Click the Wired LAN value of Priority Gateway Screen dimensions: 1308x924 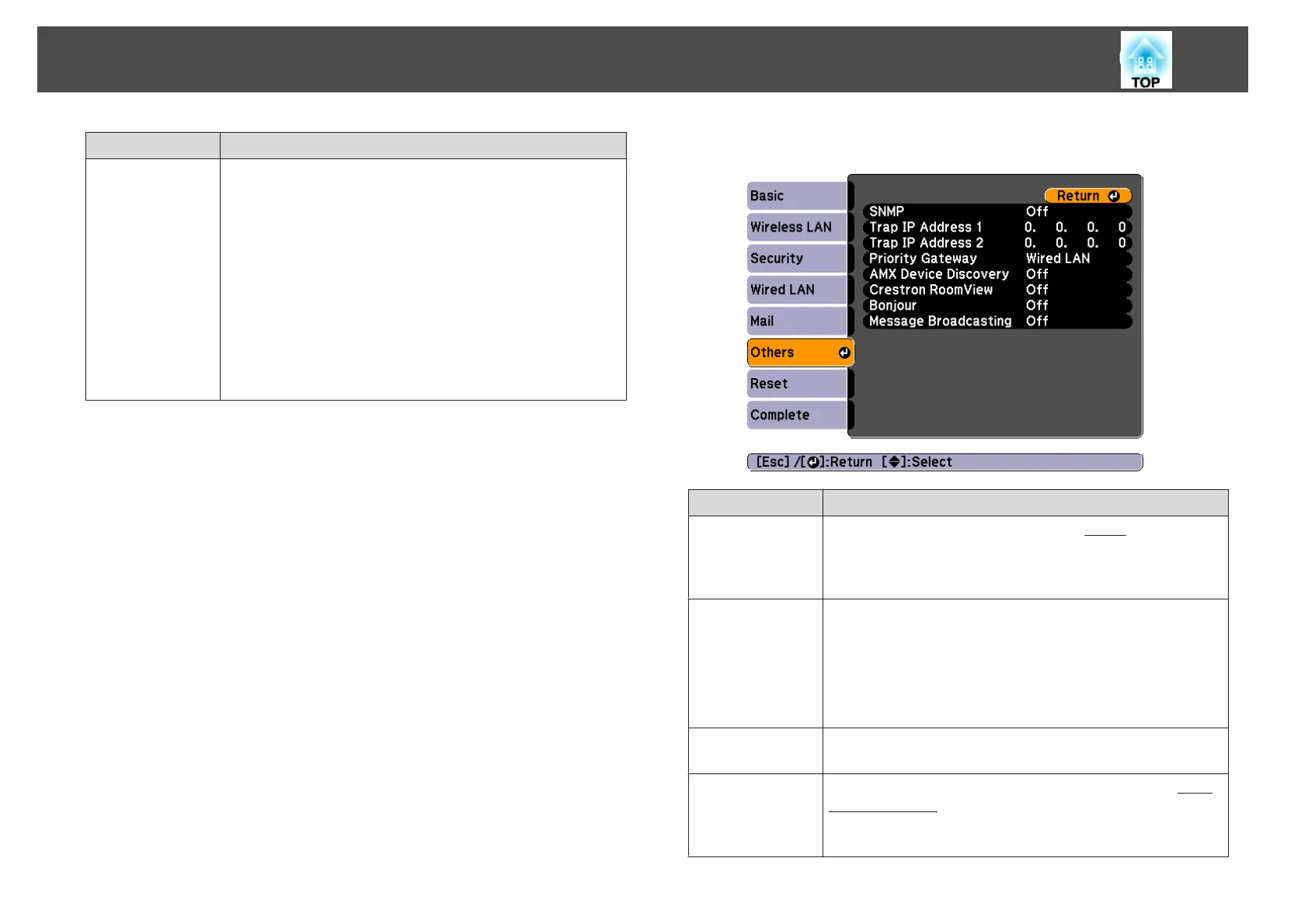click(x=1058, y=259)
